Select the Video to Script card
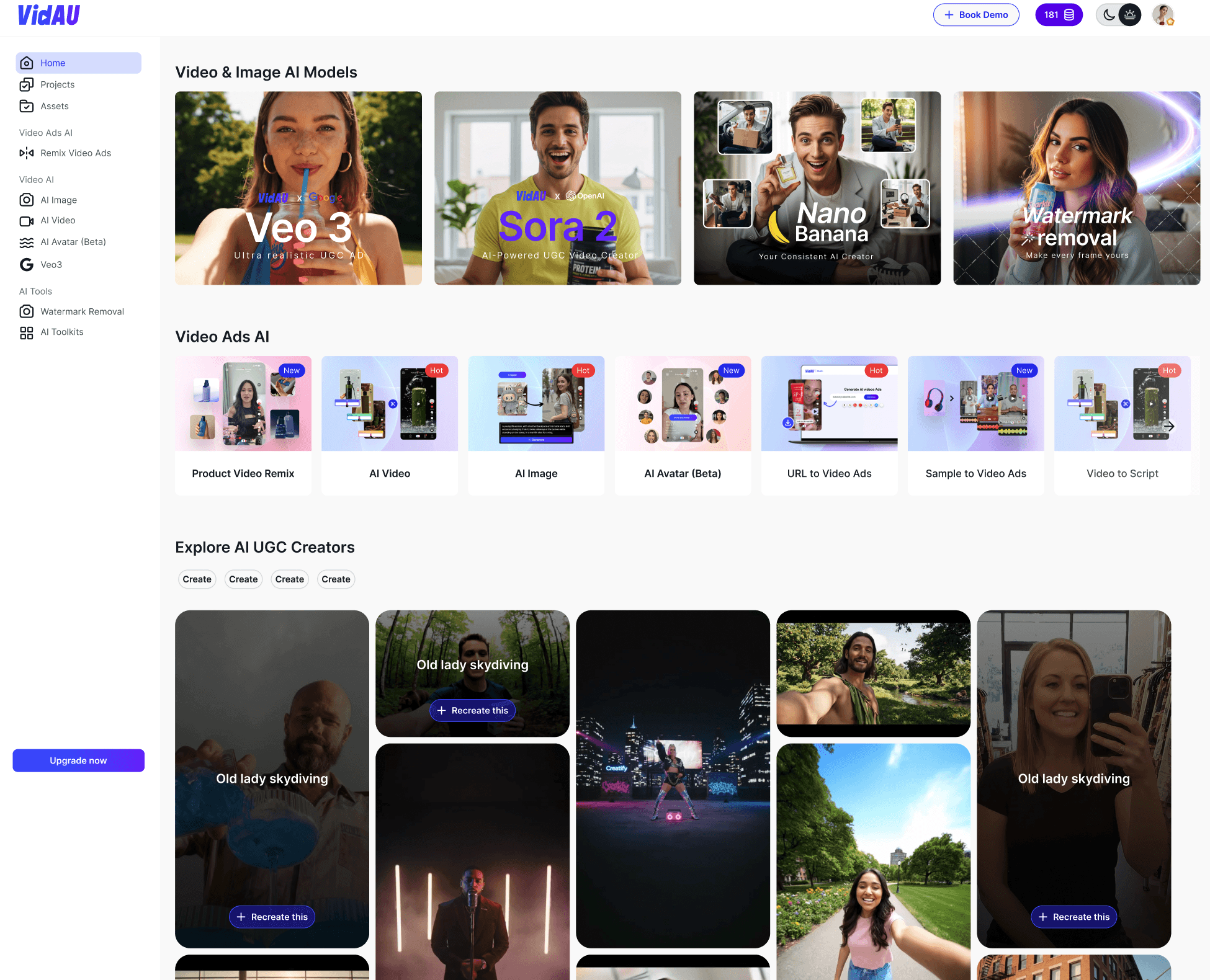This screenshot has height=980, width=1210. (1122, 425)
